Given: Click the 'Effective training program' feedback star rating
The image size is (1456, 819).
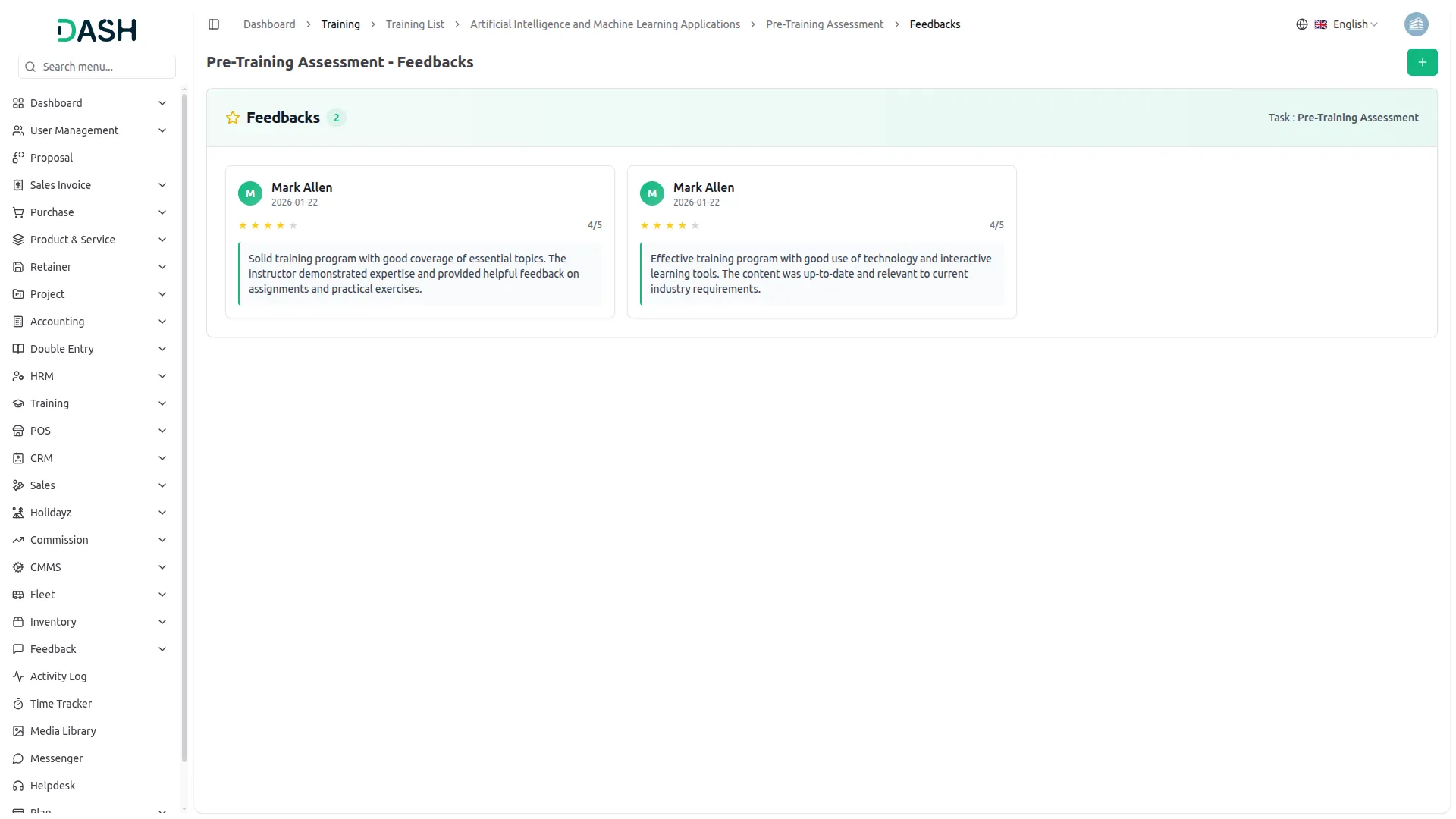Looking at the screenshot, I should 670,225.
